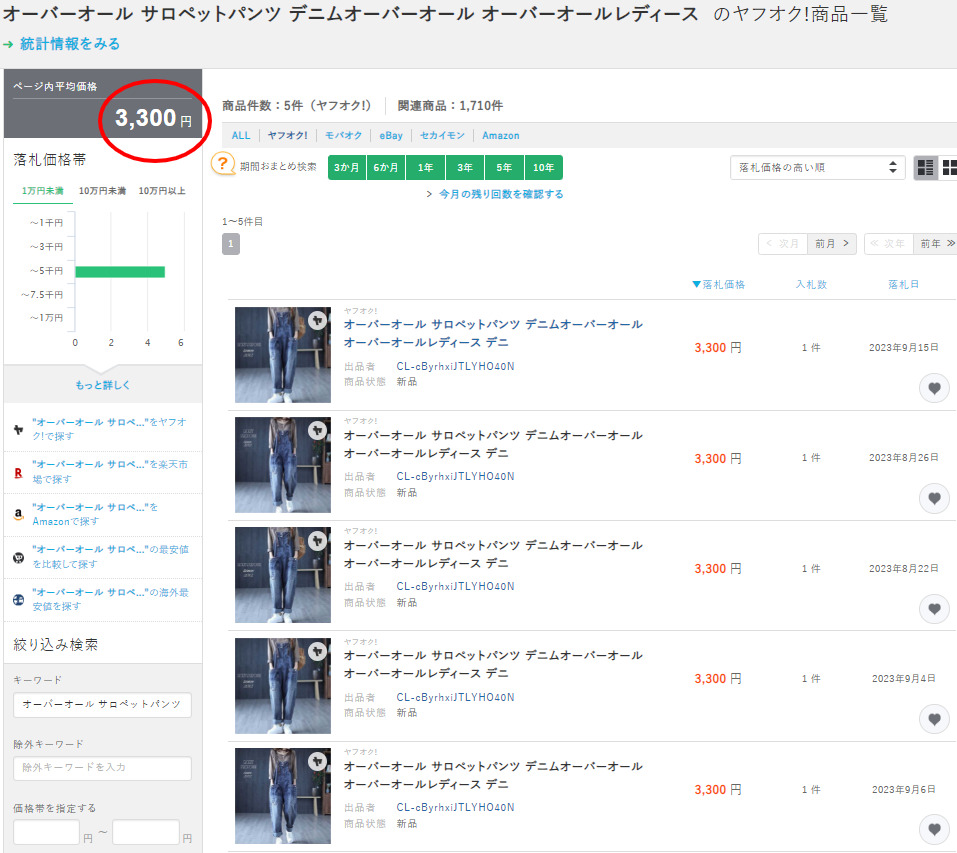Go to previous month with 前月 button

(x=832, y=243)
